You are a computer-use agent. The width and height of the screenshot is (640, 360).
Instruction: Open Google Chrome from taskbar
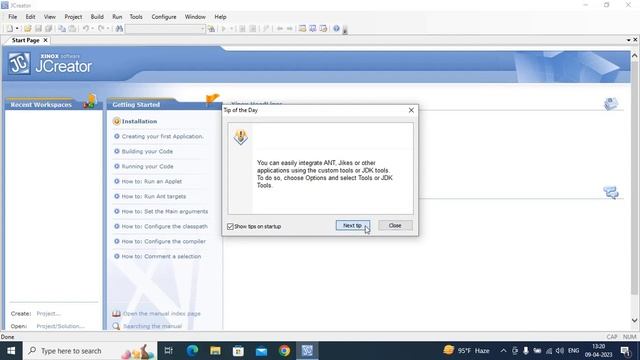coord(284,351)
